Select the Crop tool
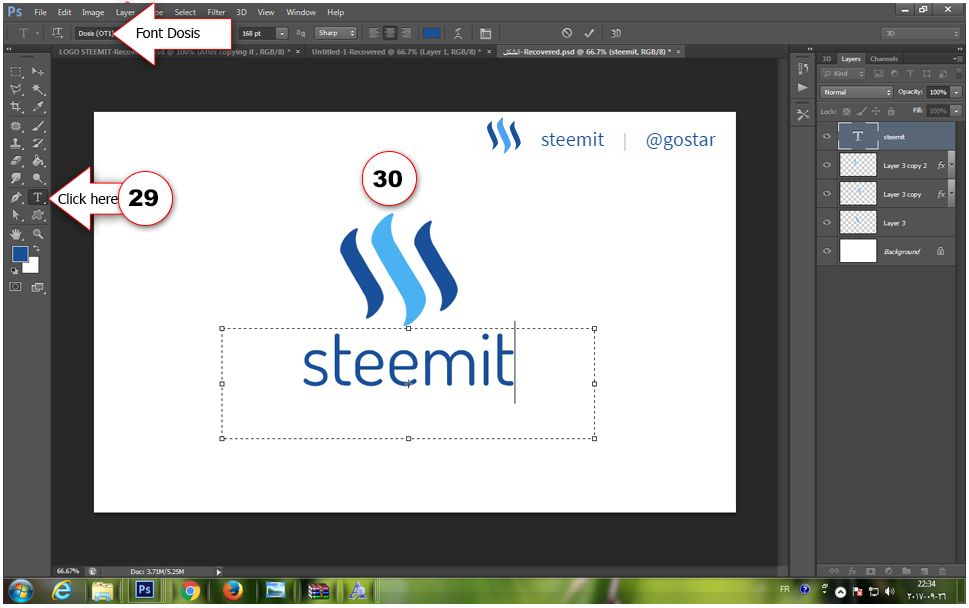 [16, 107]
